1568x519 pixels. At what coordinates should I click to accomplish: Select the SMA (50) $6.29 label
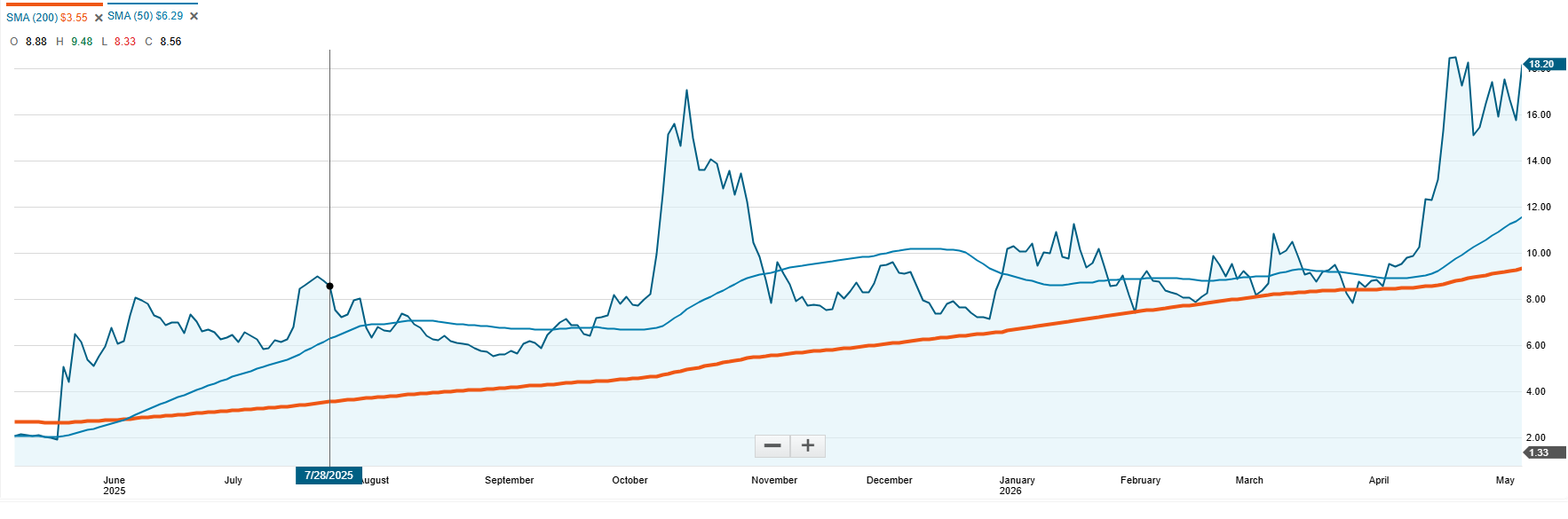(x=146, y=16)
